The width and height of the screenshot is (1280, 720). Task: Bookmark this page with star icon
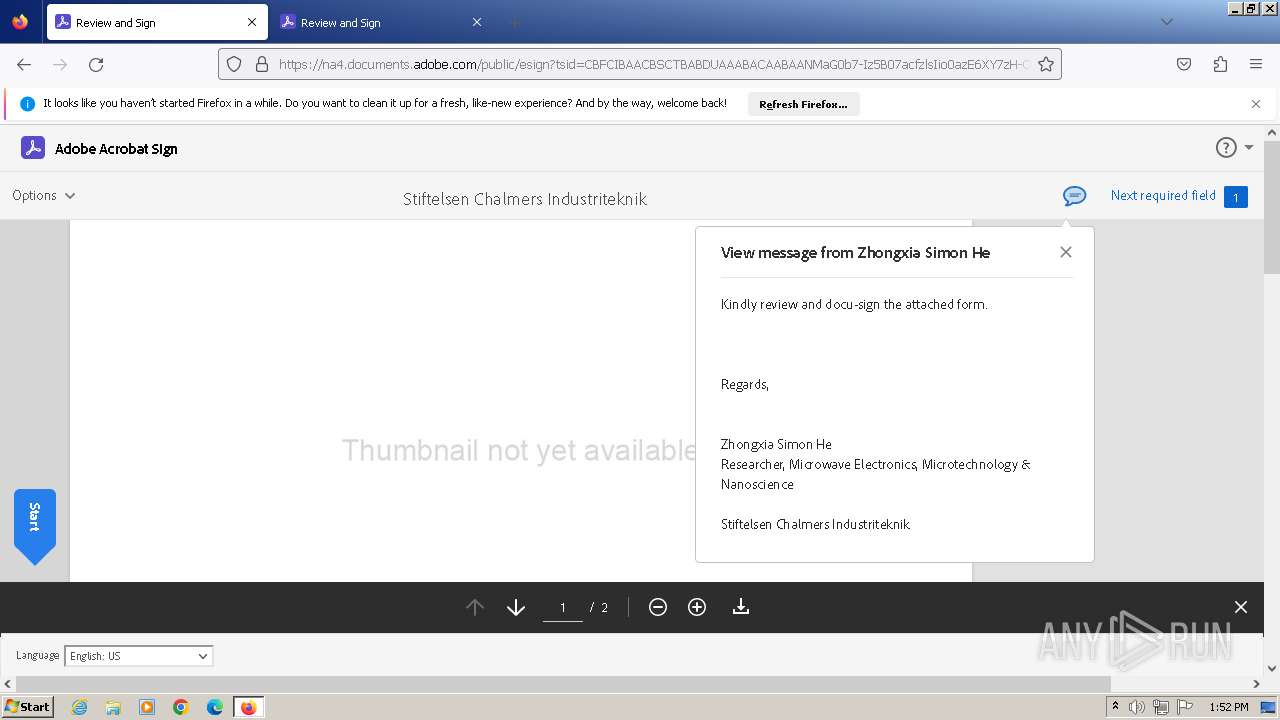coord(1046,64)
